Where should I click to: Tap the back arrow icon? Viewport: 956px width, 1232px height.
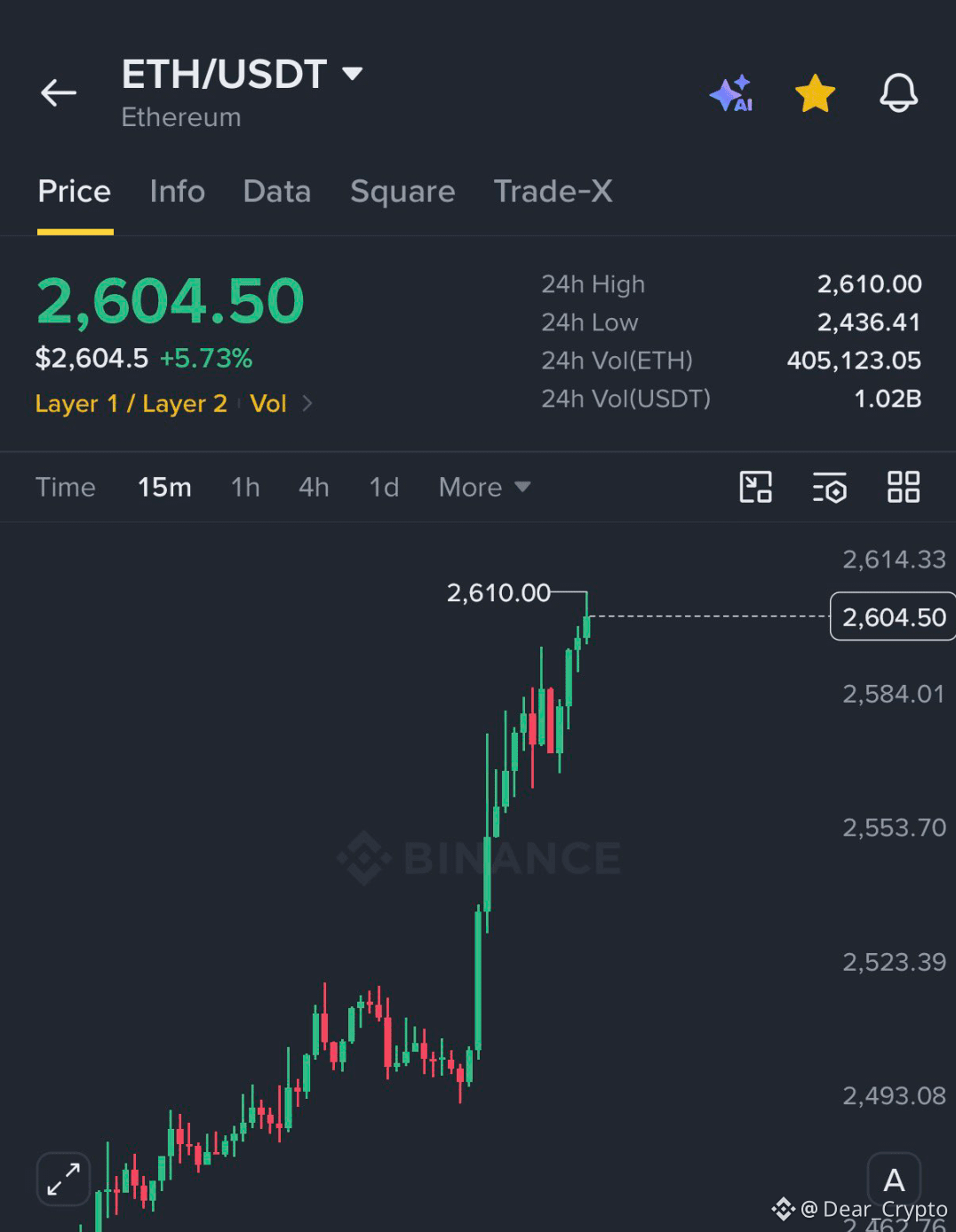(x=59, y=92)
